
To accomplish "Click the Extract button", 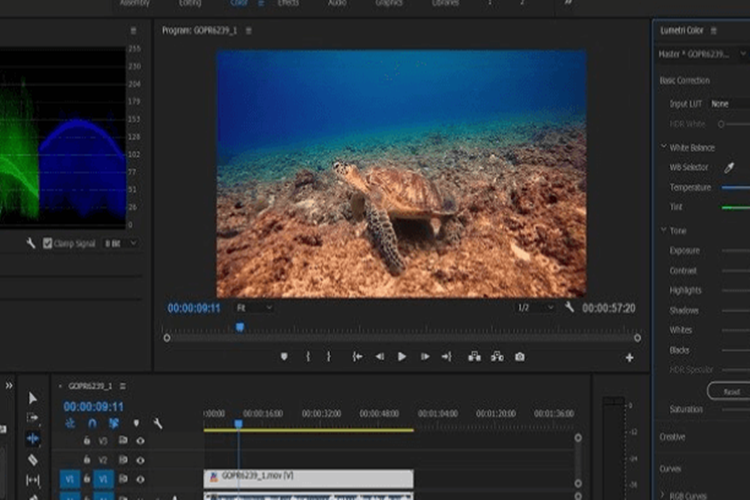I will tap(497, 357).
